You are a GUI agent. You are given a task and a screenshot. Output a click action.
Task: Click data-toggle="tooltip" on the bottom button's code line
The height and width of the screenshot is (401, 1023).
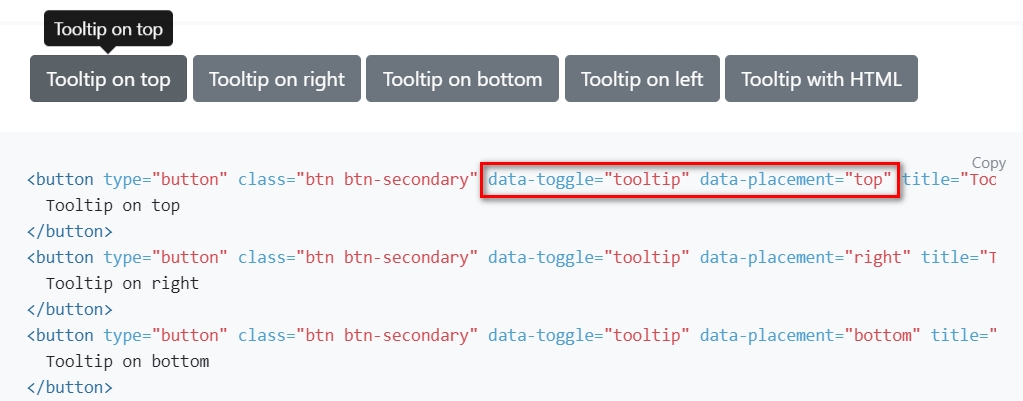(x=589, y=334)
